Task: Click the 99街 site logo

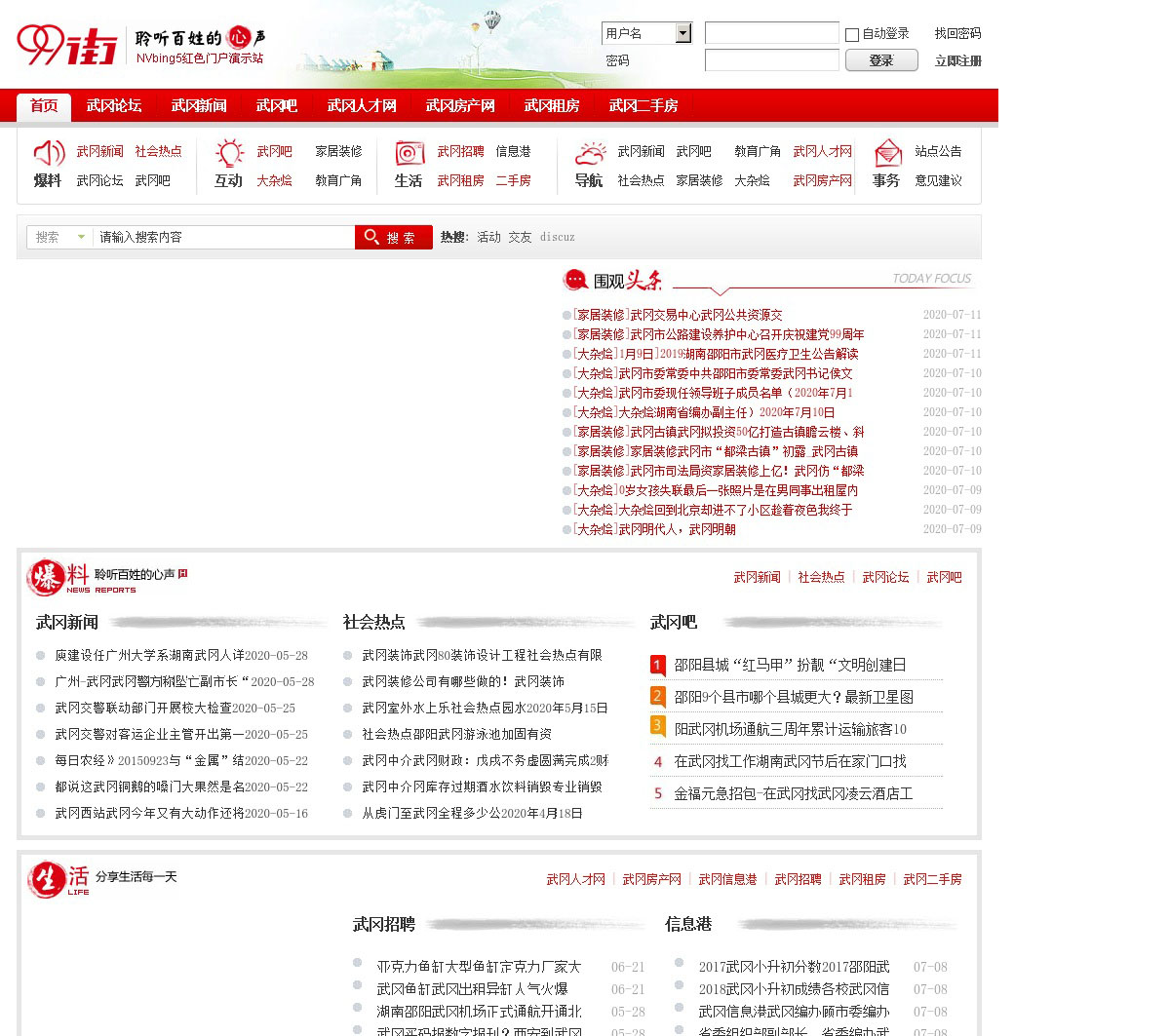Action: pos(66,45)
